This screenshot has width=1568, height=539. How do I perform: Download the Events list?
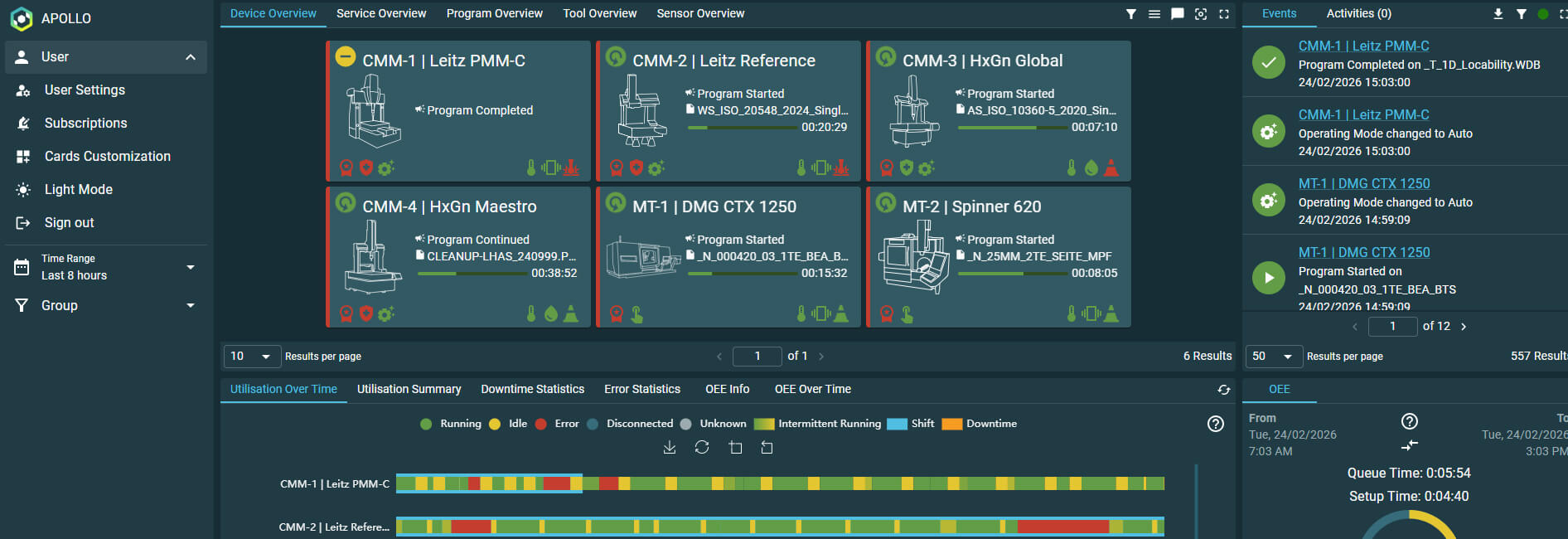pyautogui.click(x=1498, y=14)
